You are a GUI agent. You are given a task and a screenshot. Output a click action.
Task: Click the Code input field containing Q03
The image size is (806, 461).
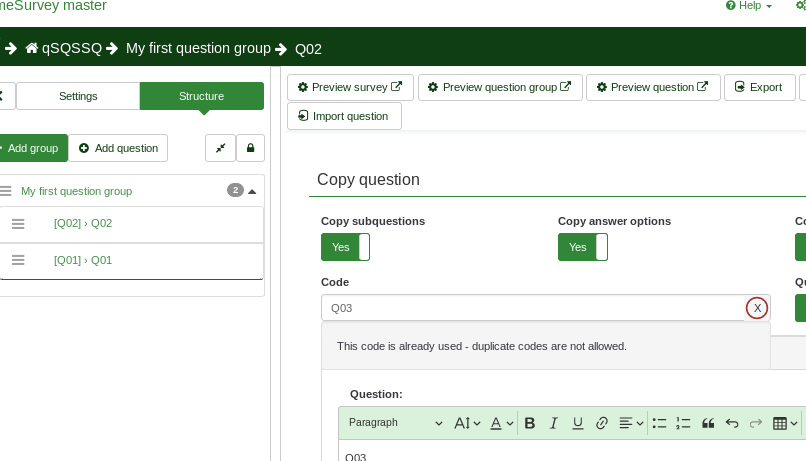click(x=532, y=308)
